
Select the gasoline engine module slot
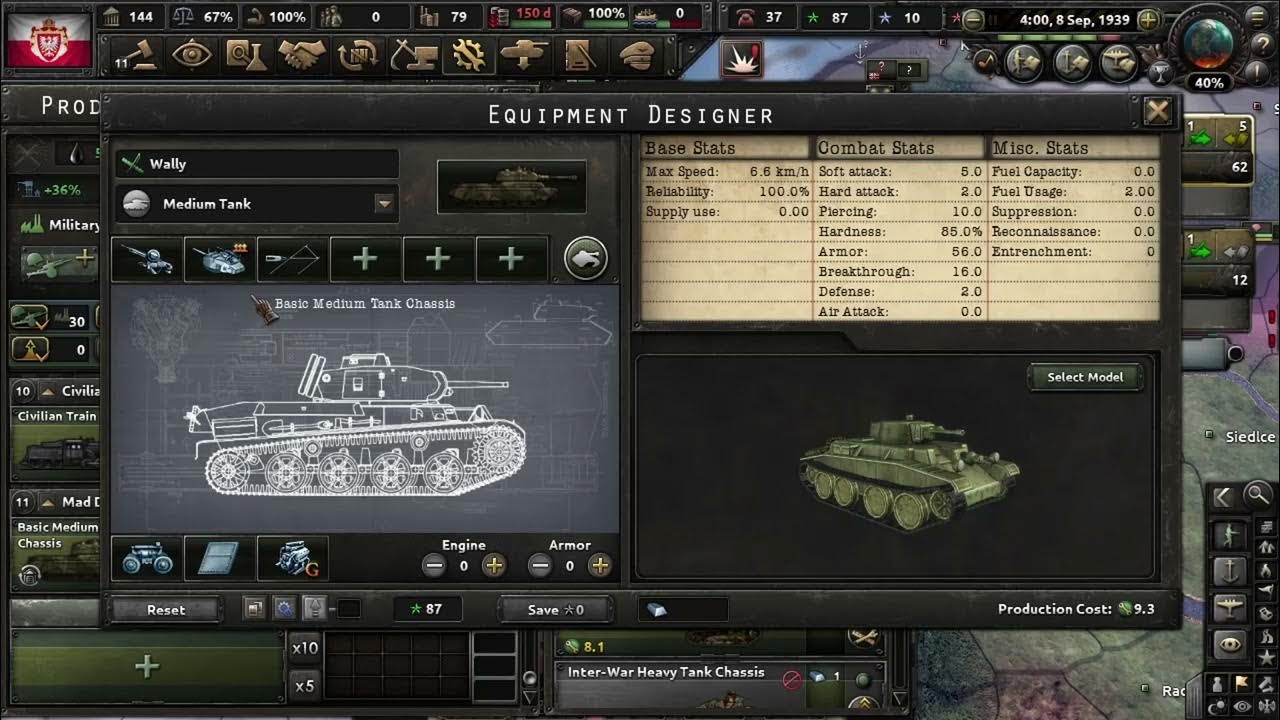tap(293, 559)
